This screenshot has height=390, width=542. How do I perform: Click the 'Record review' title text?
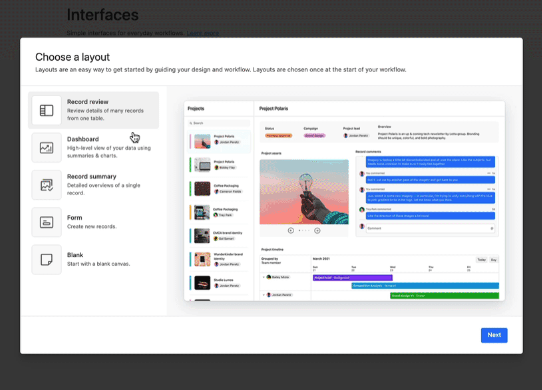click(87, 102)
